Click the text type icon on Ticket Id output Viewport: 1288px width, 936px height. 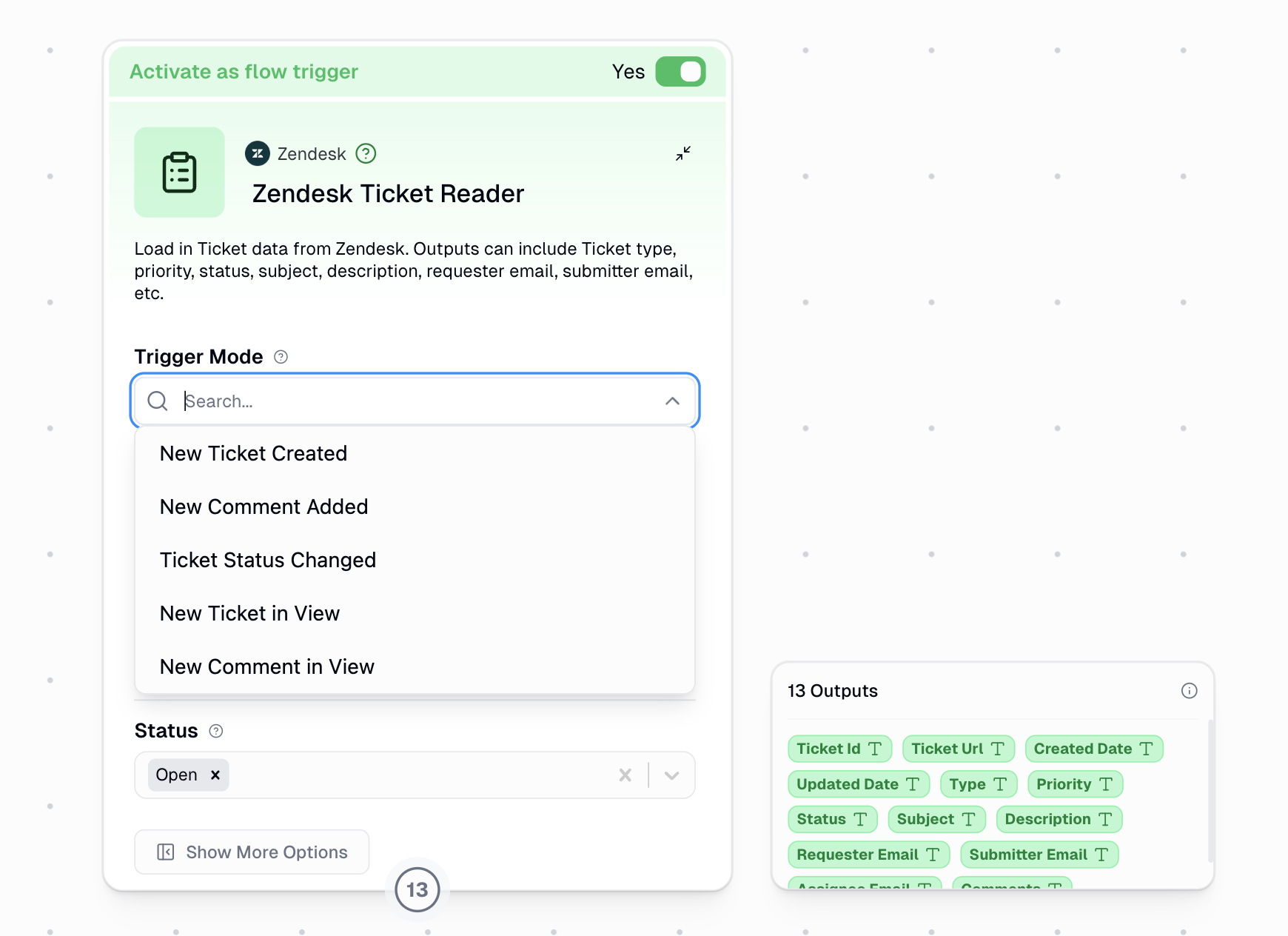click(876, 749)
